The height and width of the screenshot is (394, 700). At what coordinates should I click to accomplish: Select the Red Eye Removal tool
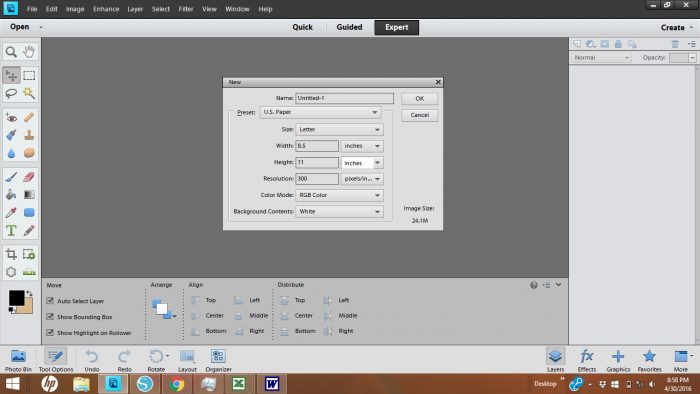(11, 117)
